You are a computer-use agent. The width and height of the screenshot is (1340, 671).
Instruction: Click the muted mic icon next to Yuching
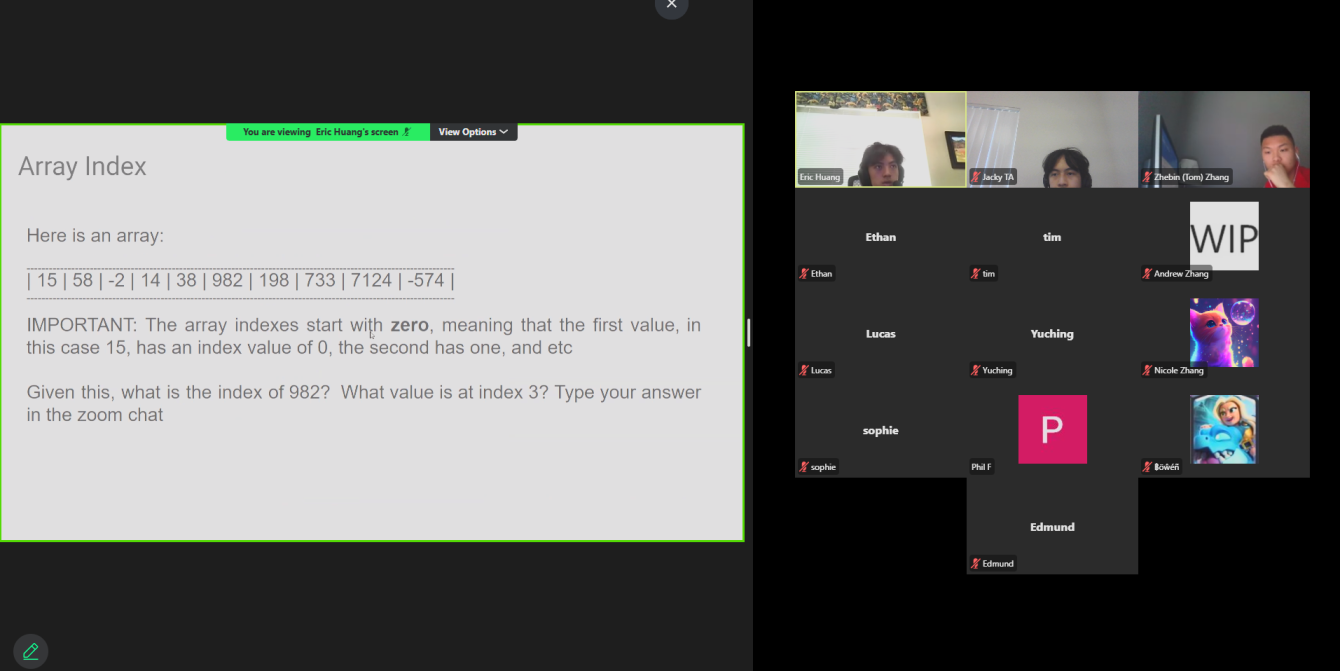975,370
